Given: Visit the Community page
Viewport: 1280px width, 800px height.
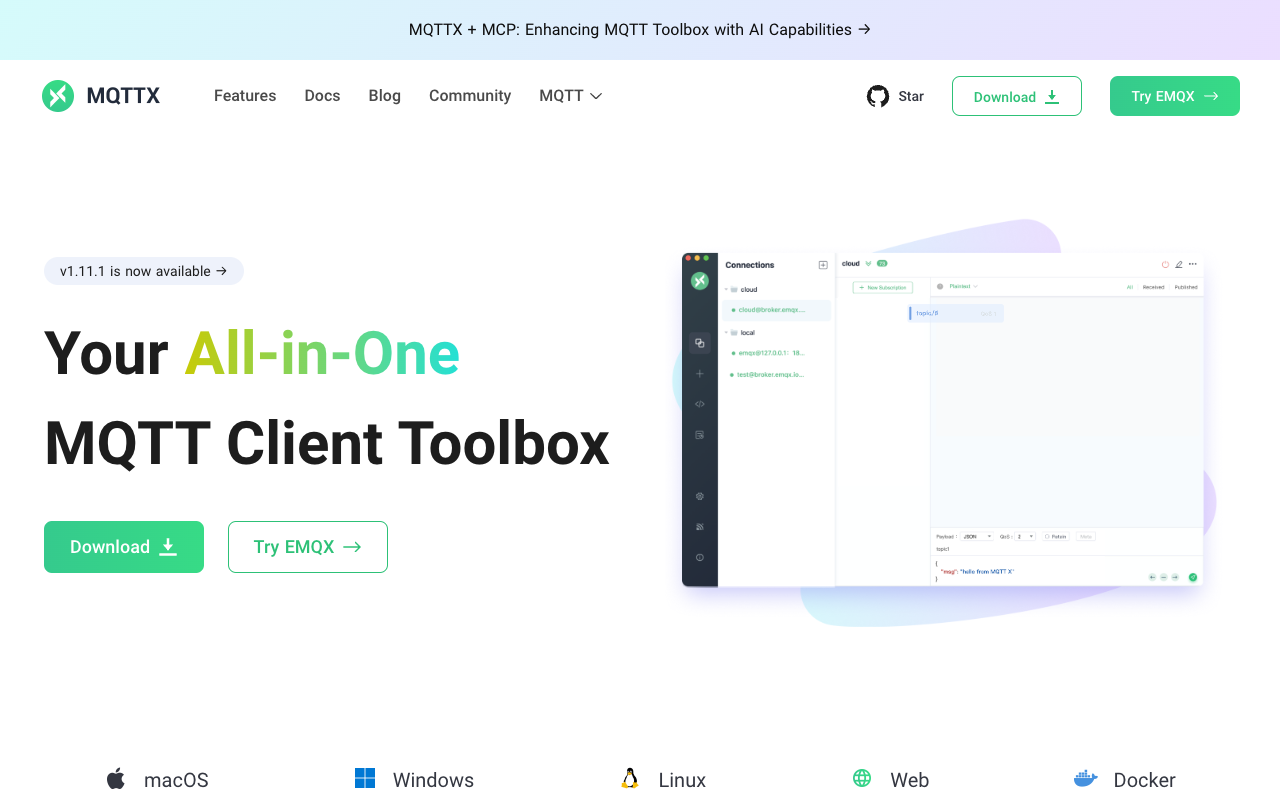Looking at the screenshot, I should [470, 96].
